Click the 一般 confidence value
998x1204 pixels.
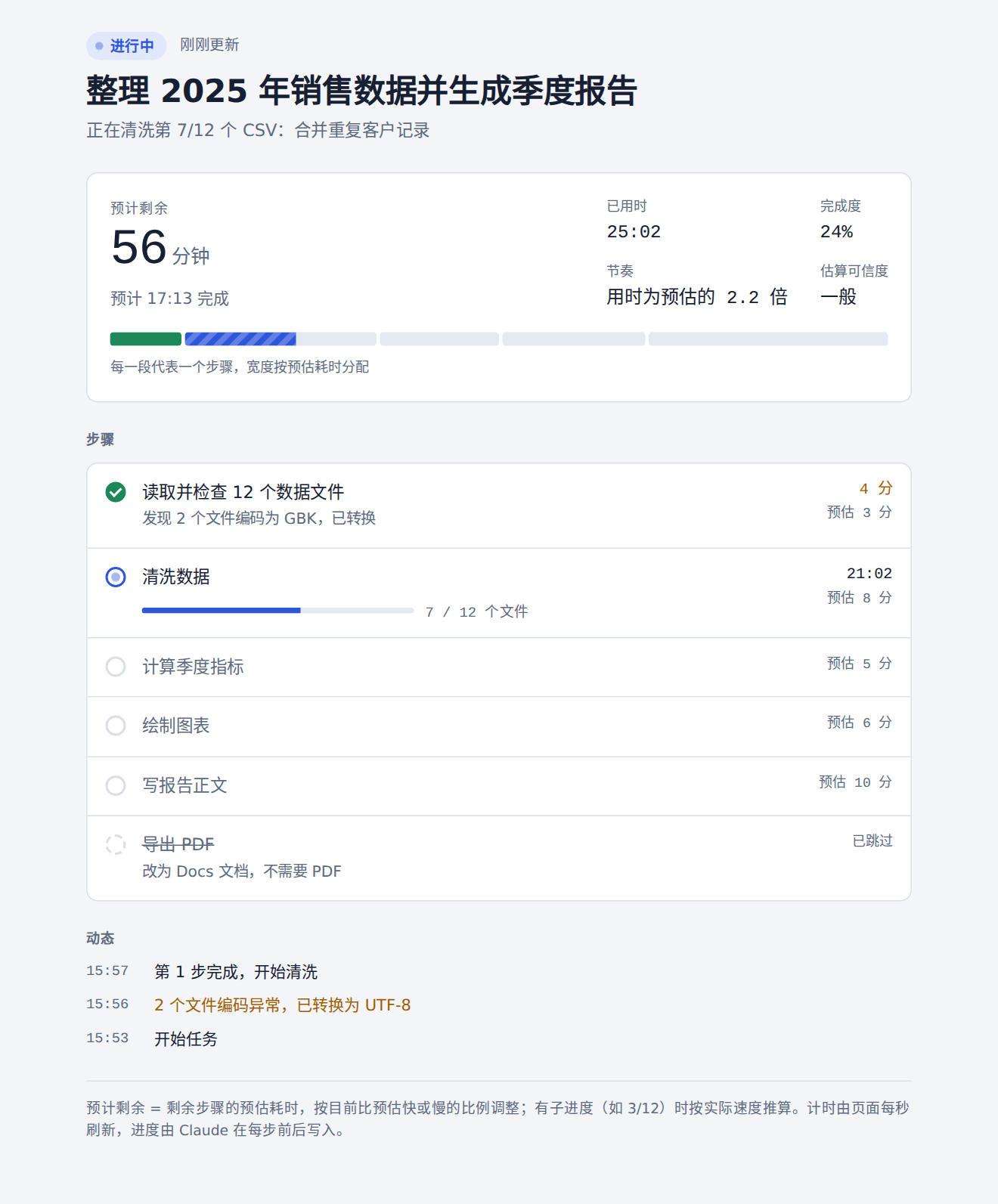838,297
